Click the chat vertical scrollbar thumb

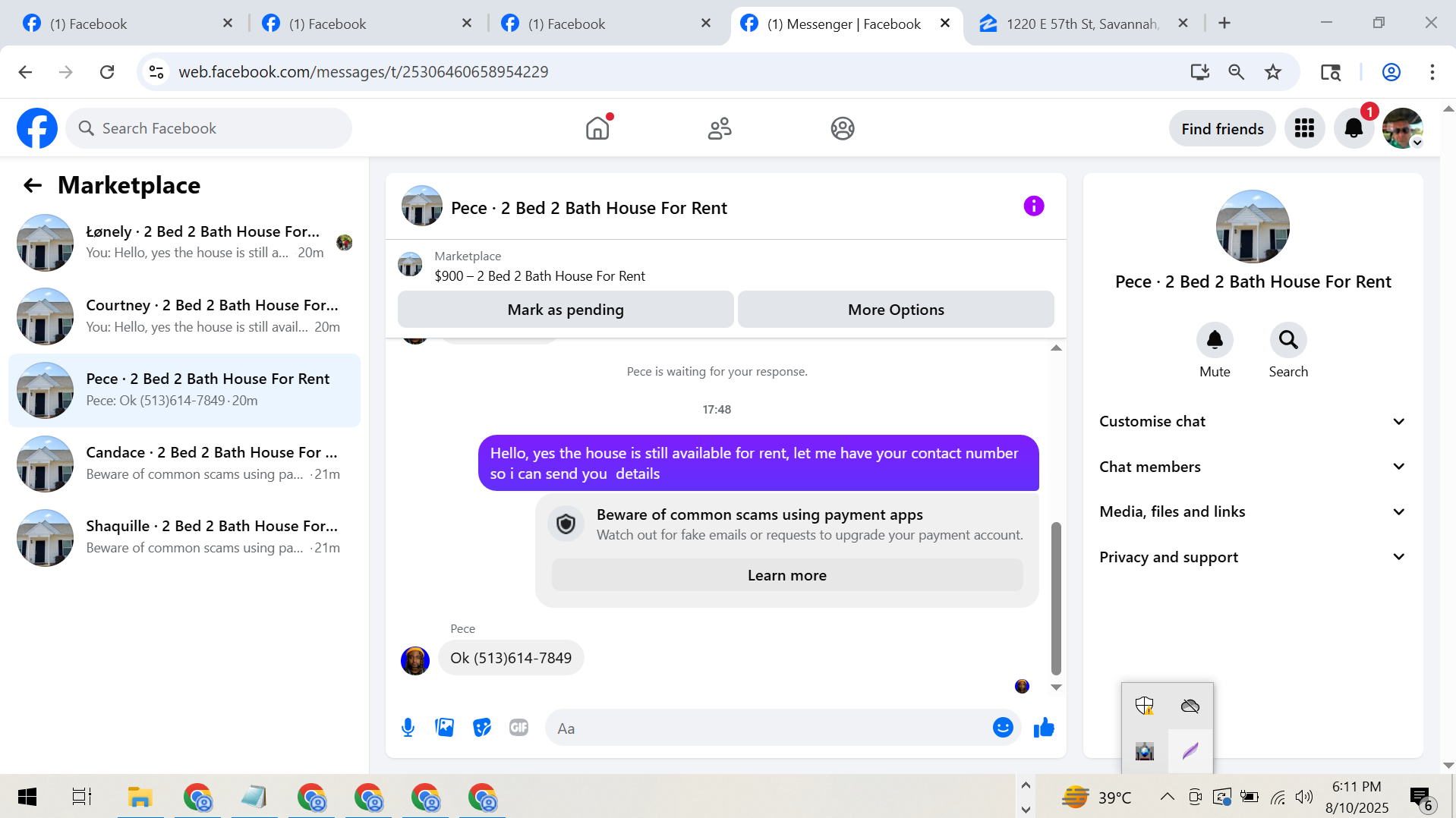[x=1056, y=598]
